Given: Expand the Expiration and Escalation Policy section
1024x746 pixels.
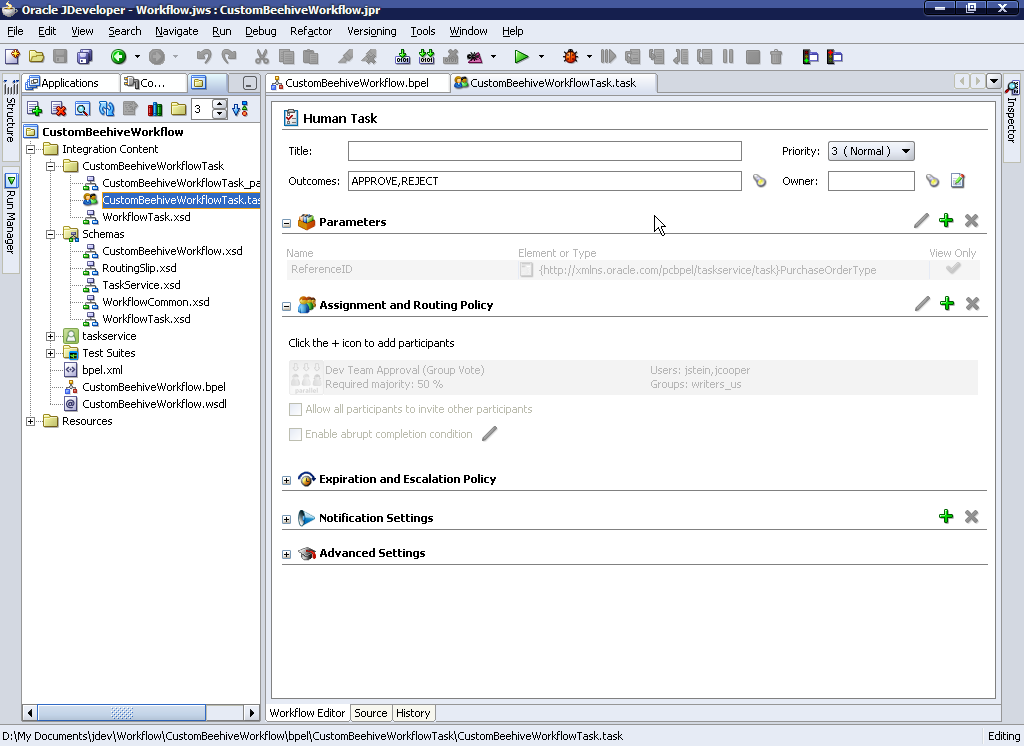Looking at the screenshot, I should [x=287, y=480].
